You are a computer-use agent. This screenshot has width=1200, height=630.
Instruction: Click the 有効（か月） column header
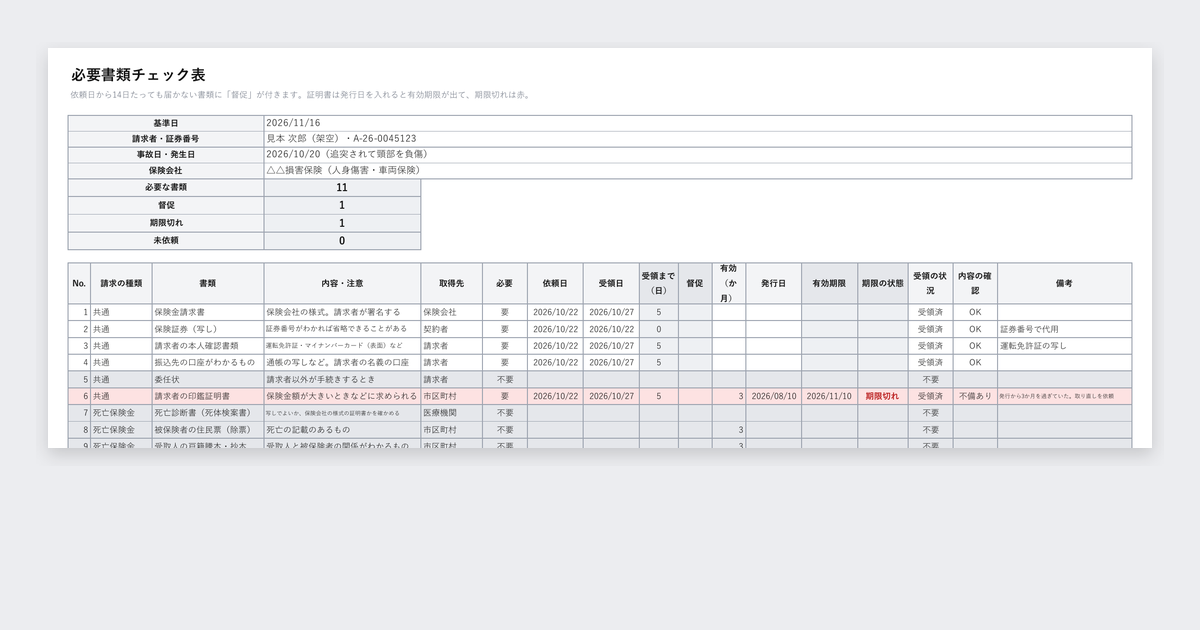729,284
